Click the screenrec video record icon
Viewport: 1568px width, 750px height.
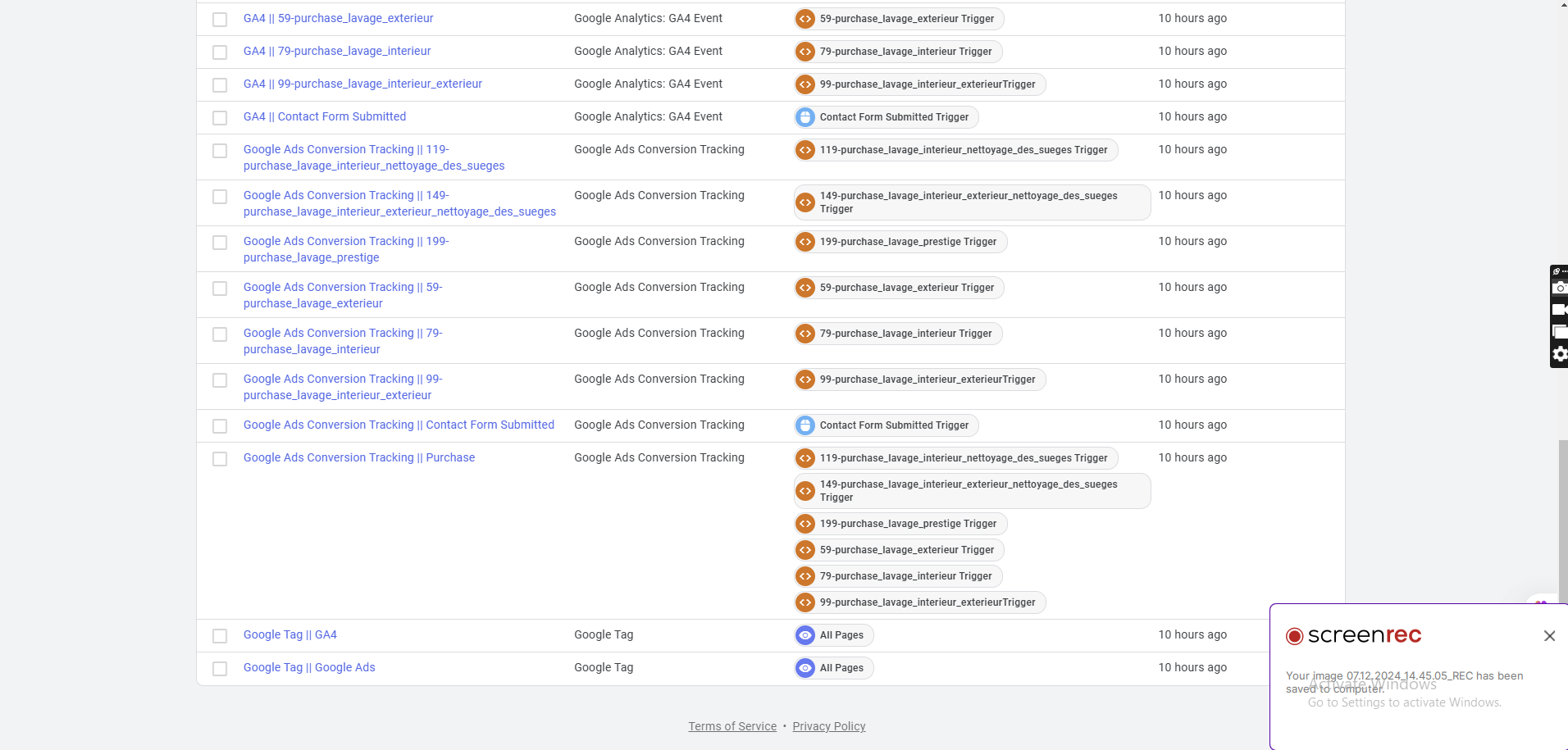[x=1560, y=310]
